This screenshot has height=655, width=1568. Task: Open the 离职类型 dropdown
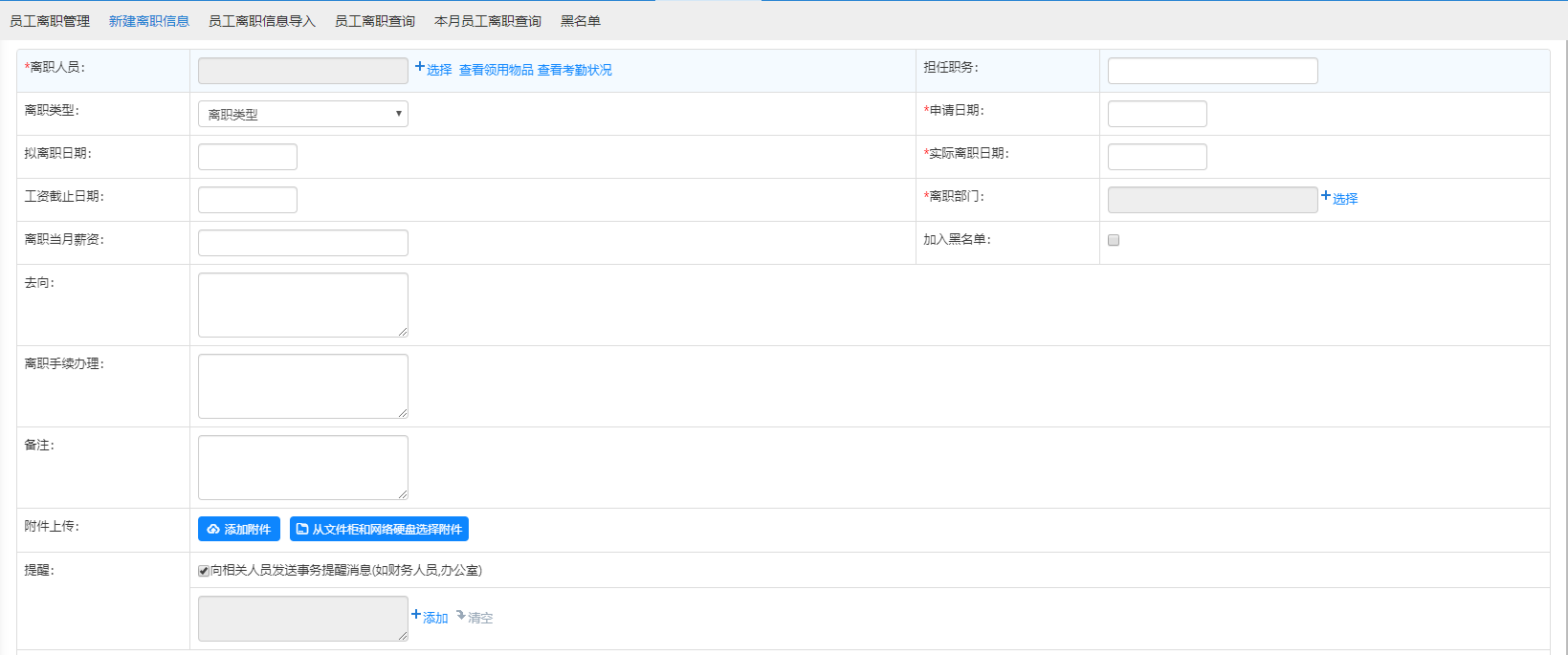302,114
